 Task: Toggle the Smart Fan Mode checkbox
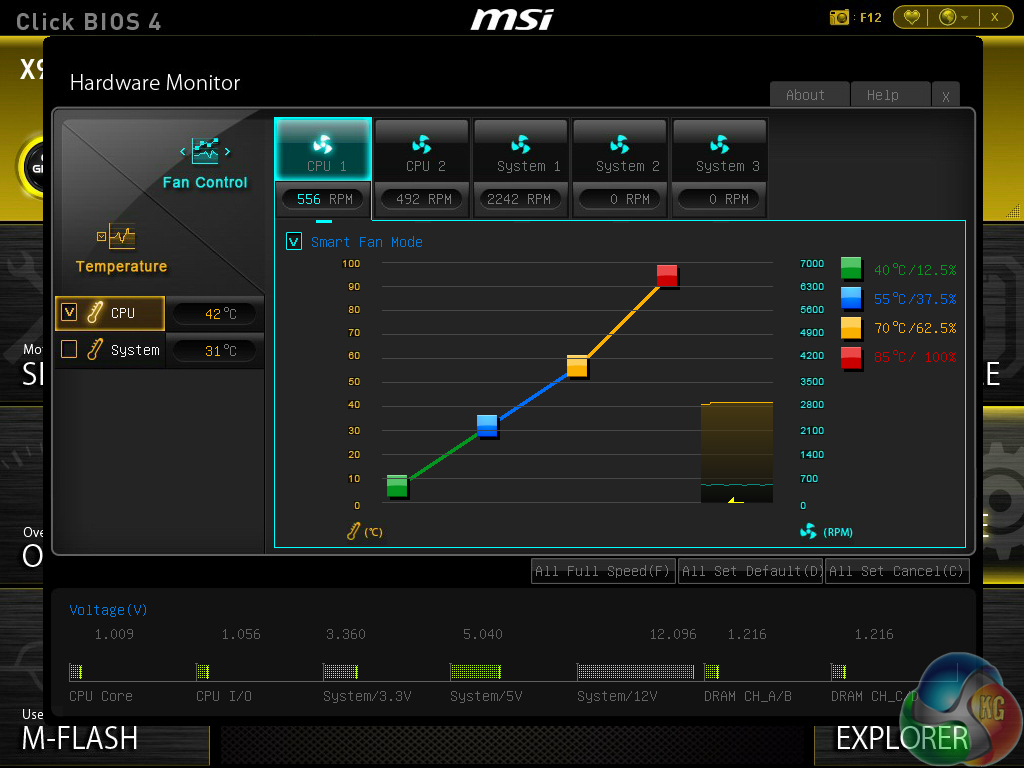[294, 242]
